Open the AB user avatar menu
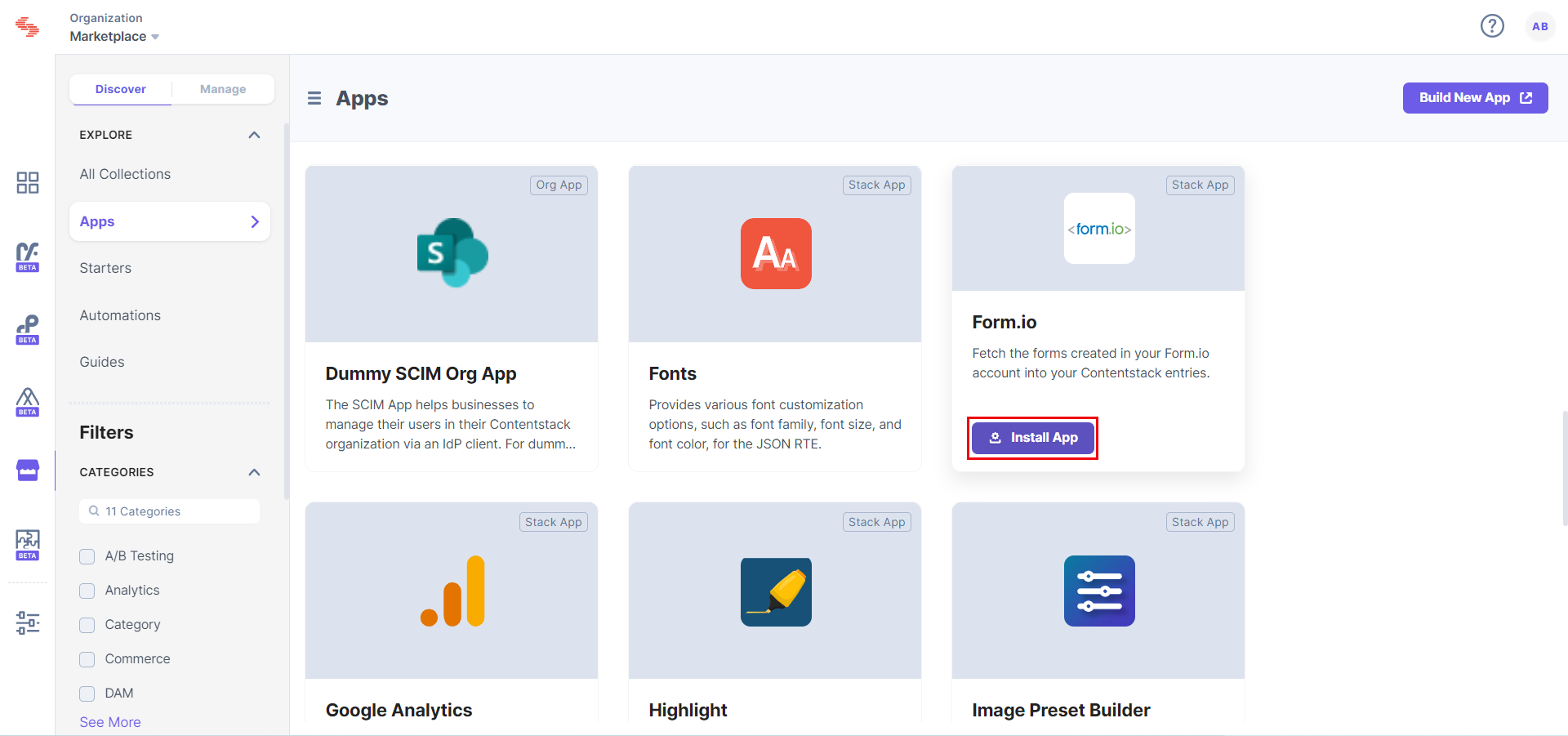 1539,26
